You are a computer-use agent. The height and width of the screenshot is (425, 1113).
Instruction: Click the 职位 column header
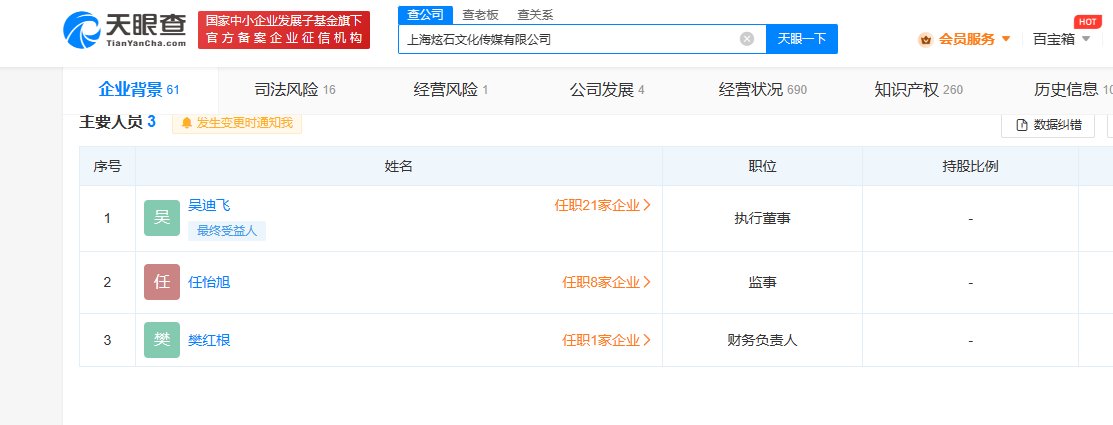pos(762,167)
